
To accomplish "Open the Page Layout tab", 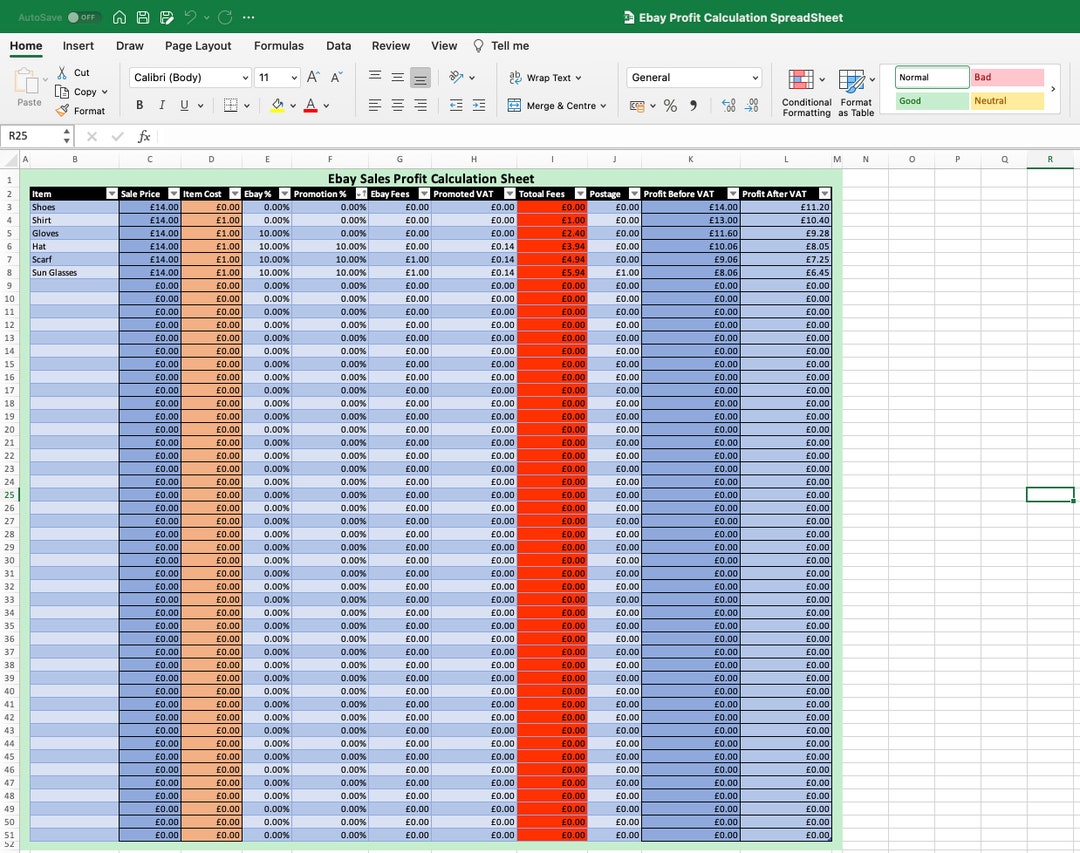I will (x=198, y=45).
